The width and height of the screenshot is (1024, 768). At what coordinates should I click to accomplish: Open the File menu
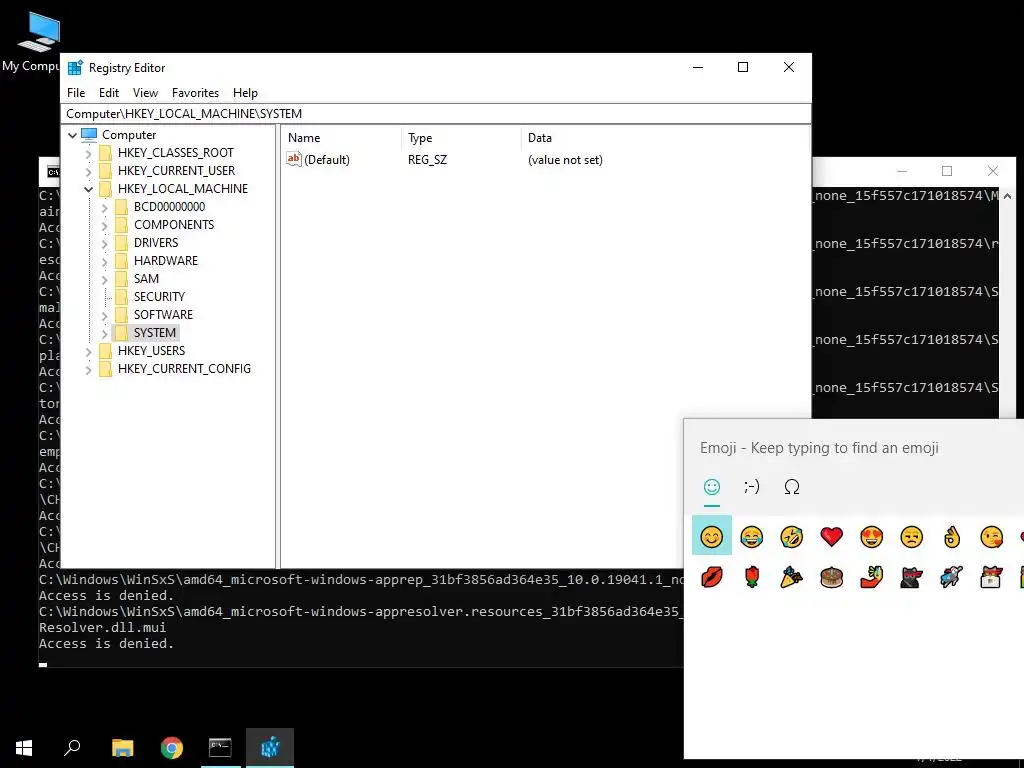coord(76,93)
